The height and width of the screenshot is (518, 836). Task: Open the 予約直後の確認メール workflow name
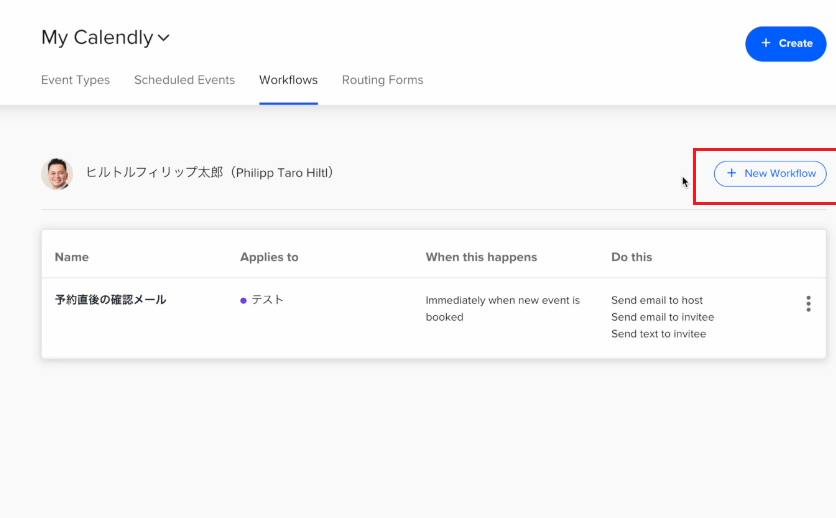point(110,300)
